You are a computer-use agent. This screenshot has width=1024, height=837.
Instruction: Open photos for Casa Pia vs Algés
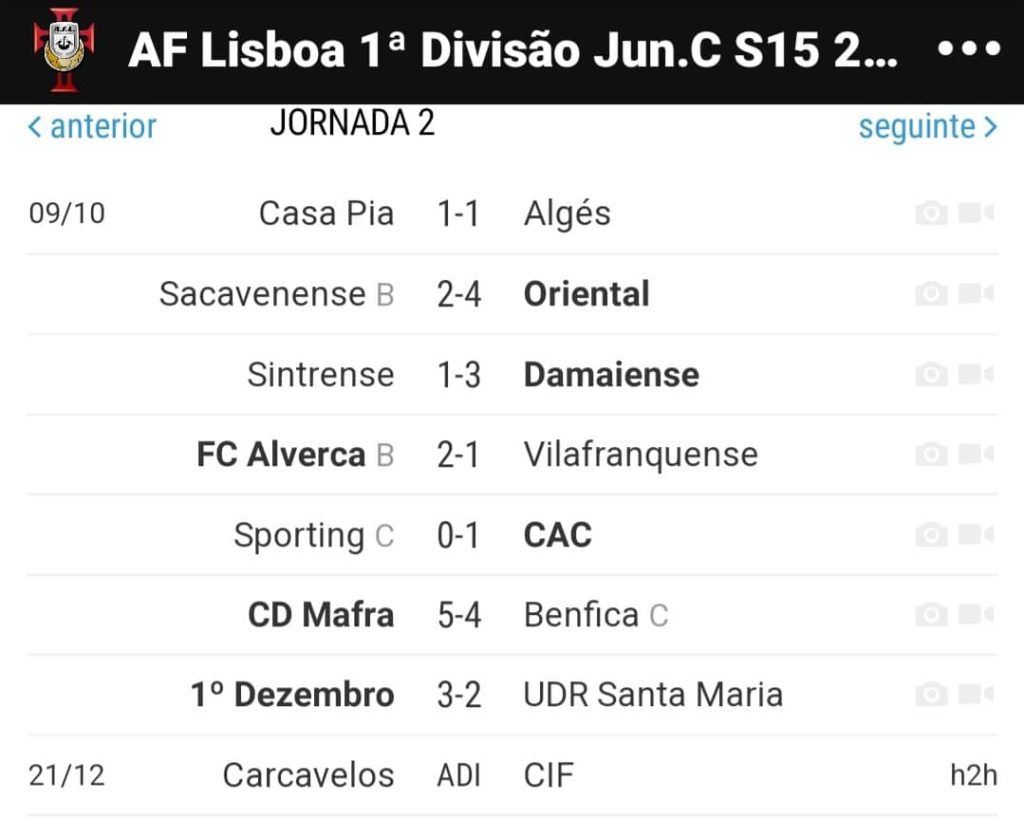(x=931, y=213)
